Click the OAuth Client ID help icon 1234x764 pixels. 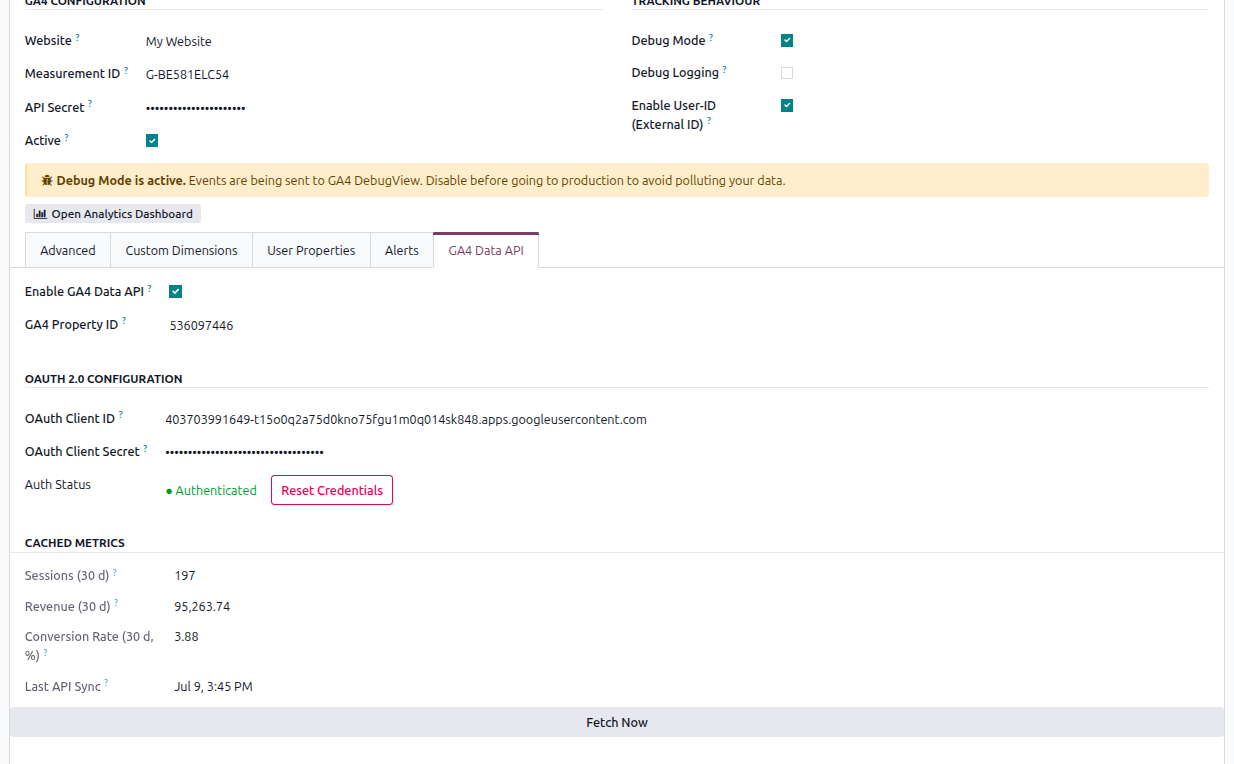tap(121, 415)
